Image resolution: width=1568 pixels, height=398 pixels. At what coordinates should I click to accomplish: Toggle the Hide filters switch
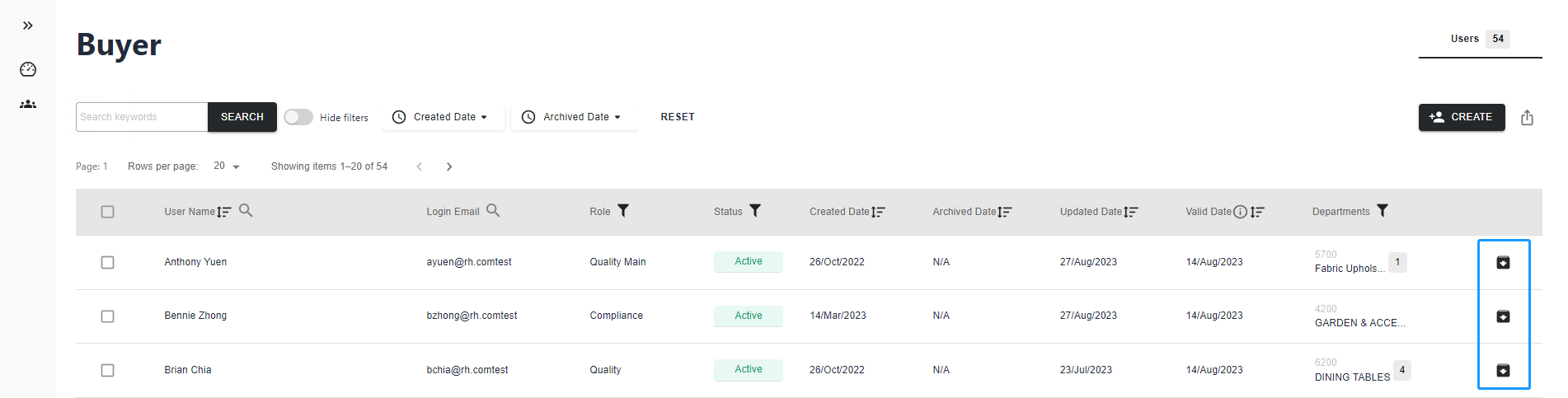298,117
